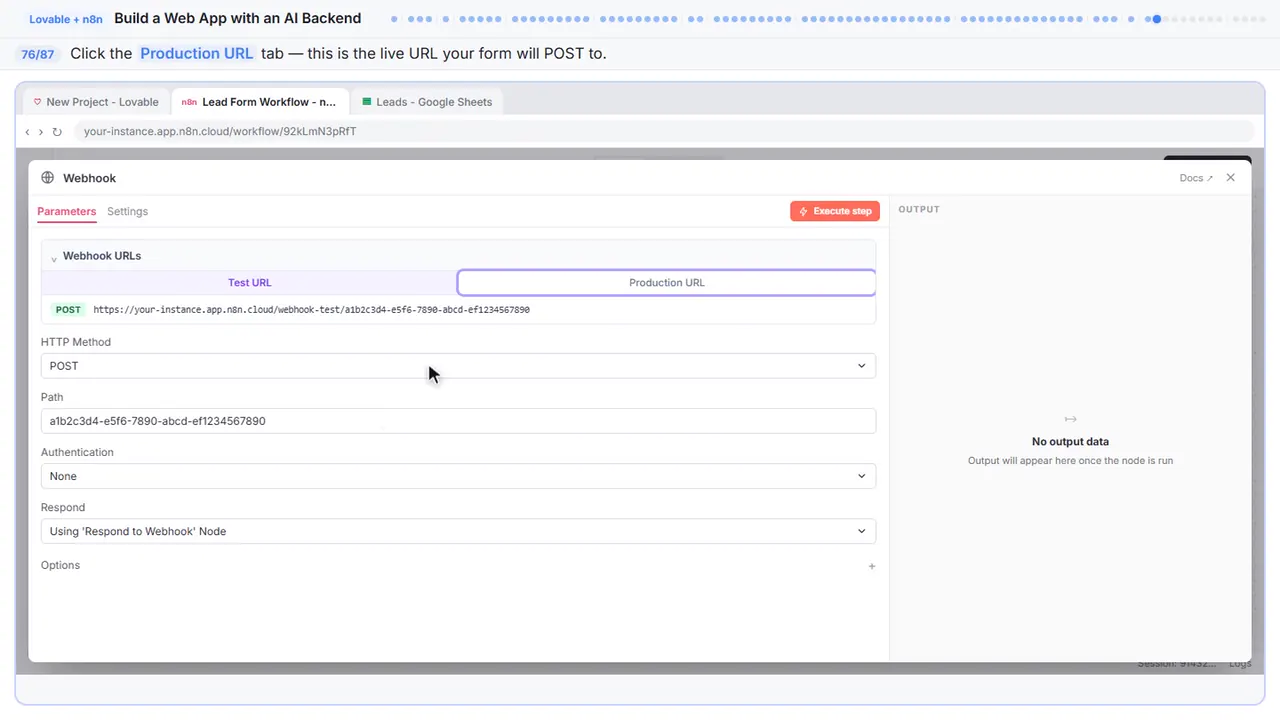Switch to the Leads - Google Sheets browser tab

point(428,102)
